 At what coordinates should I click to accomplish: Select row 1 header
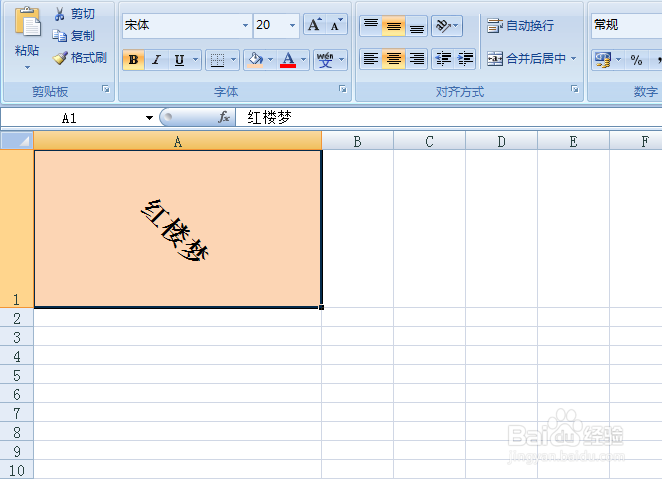[16, 228]
